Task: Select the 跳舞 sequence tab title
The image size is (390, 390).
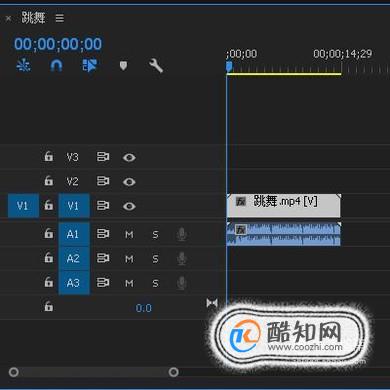Action: coord(33,17)
